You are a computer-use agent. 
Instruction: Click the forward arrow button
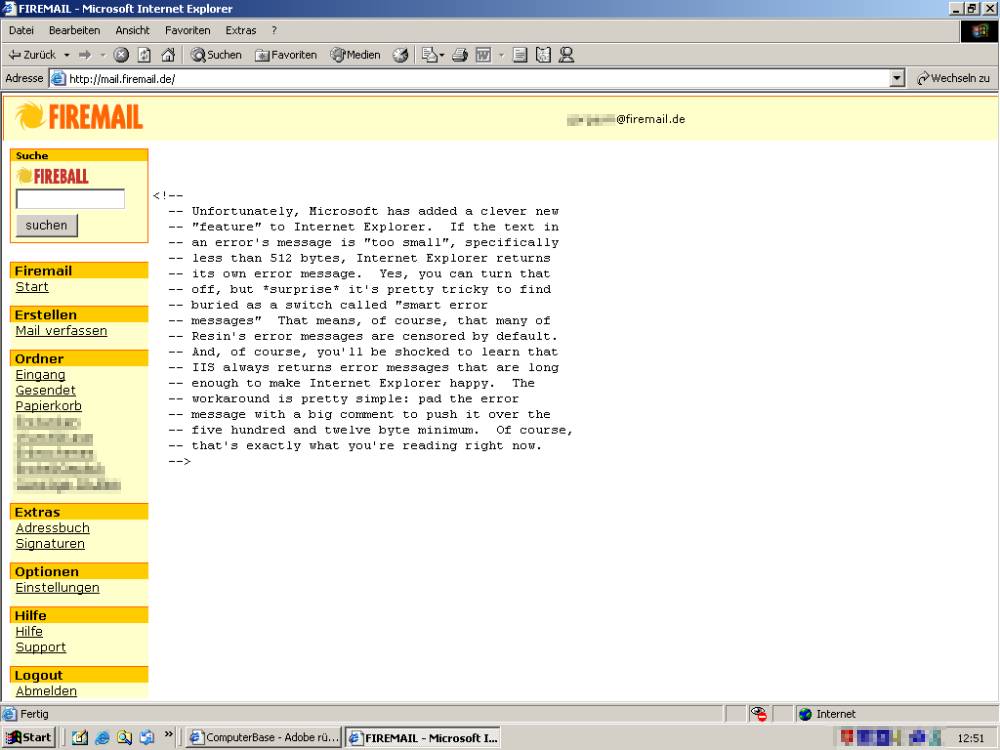[85, 55]
